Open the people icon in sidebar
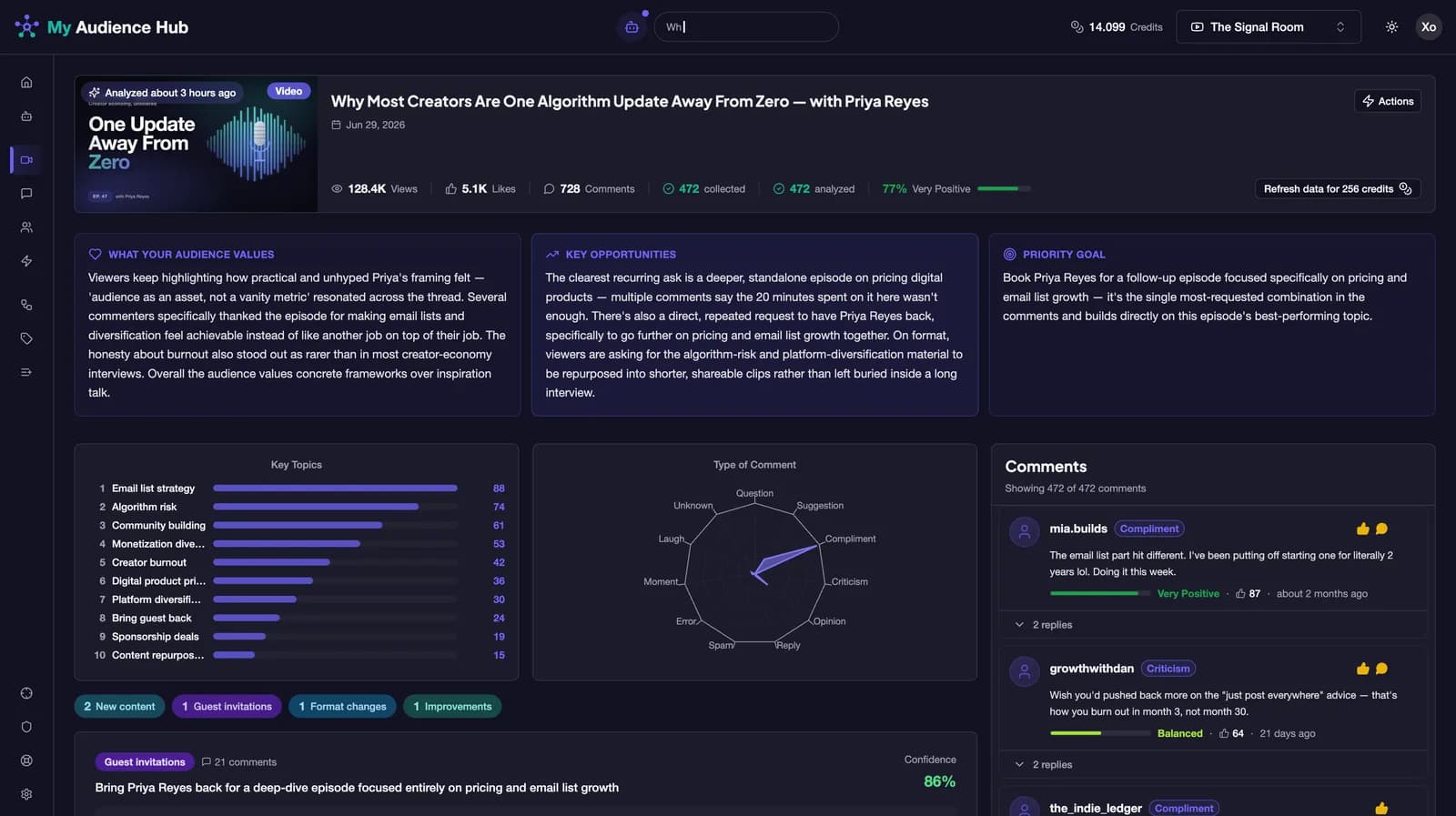Viewport: 1456px width, 816px height. (26, 227)
